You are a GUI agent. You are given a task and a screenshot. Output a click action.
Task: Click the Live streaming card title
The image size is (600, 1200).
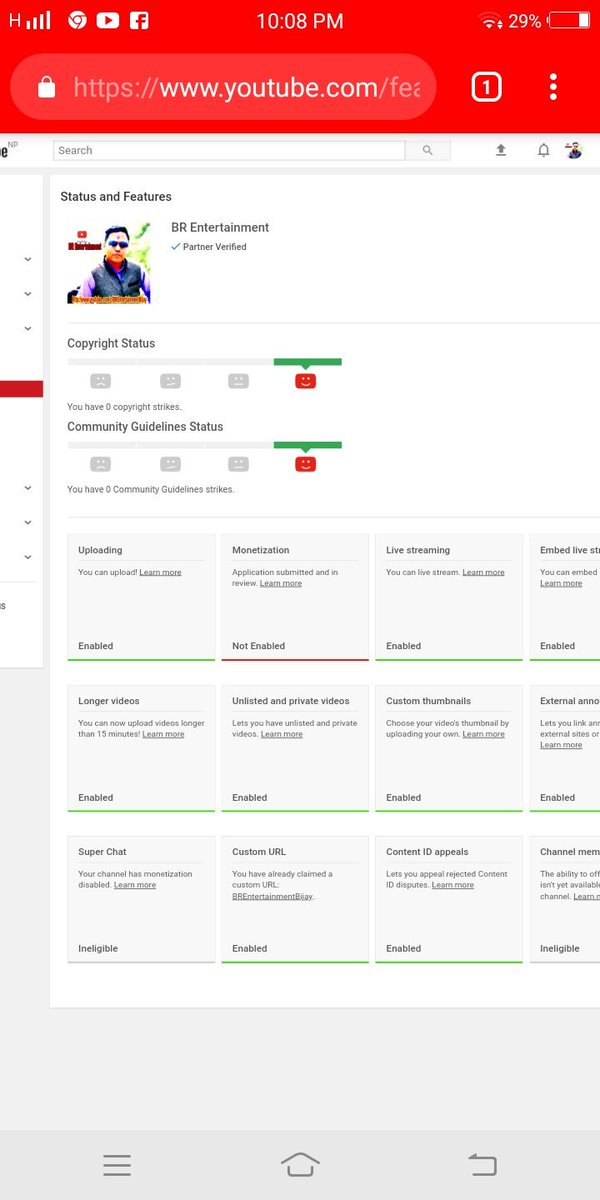pos(418,550)
